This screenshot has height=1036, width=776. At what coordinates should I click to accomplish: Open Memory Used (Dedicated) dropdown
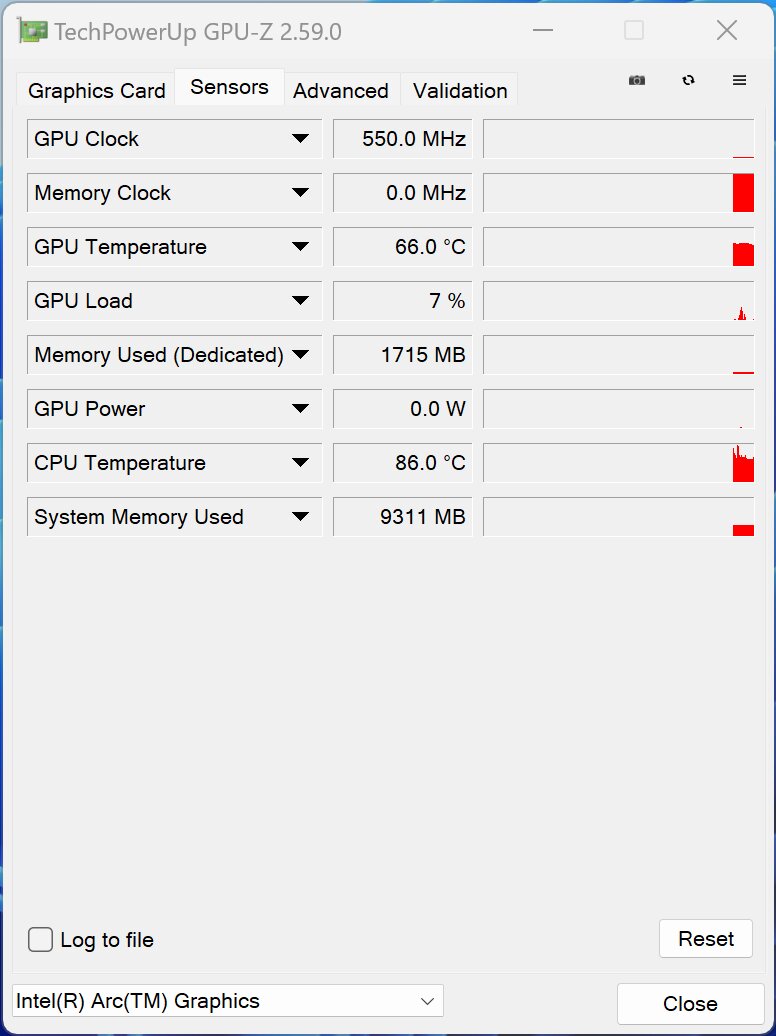coord(300,355)
